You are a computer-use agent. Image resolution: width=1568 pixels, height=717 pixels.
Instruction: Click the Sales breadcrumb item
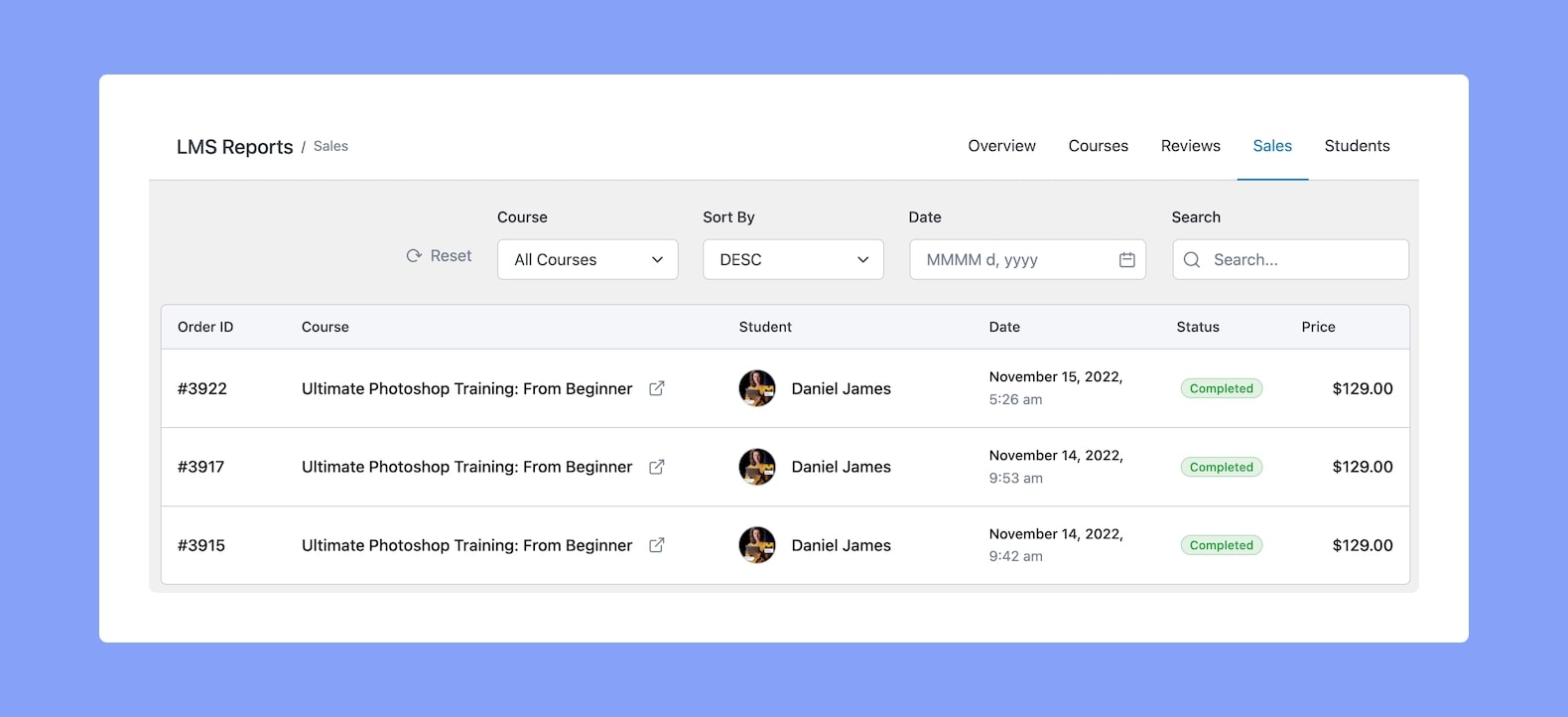[330, 146]
